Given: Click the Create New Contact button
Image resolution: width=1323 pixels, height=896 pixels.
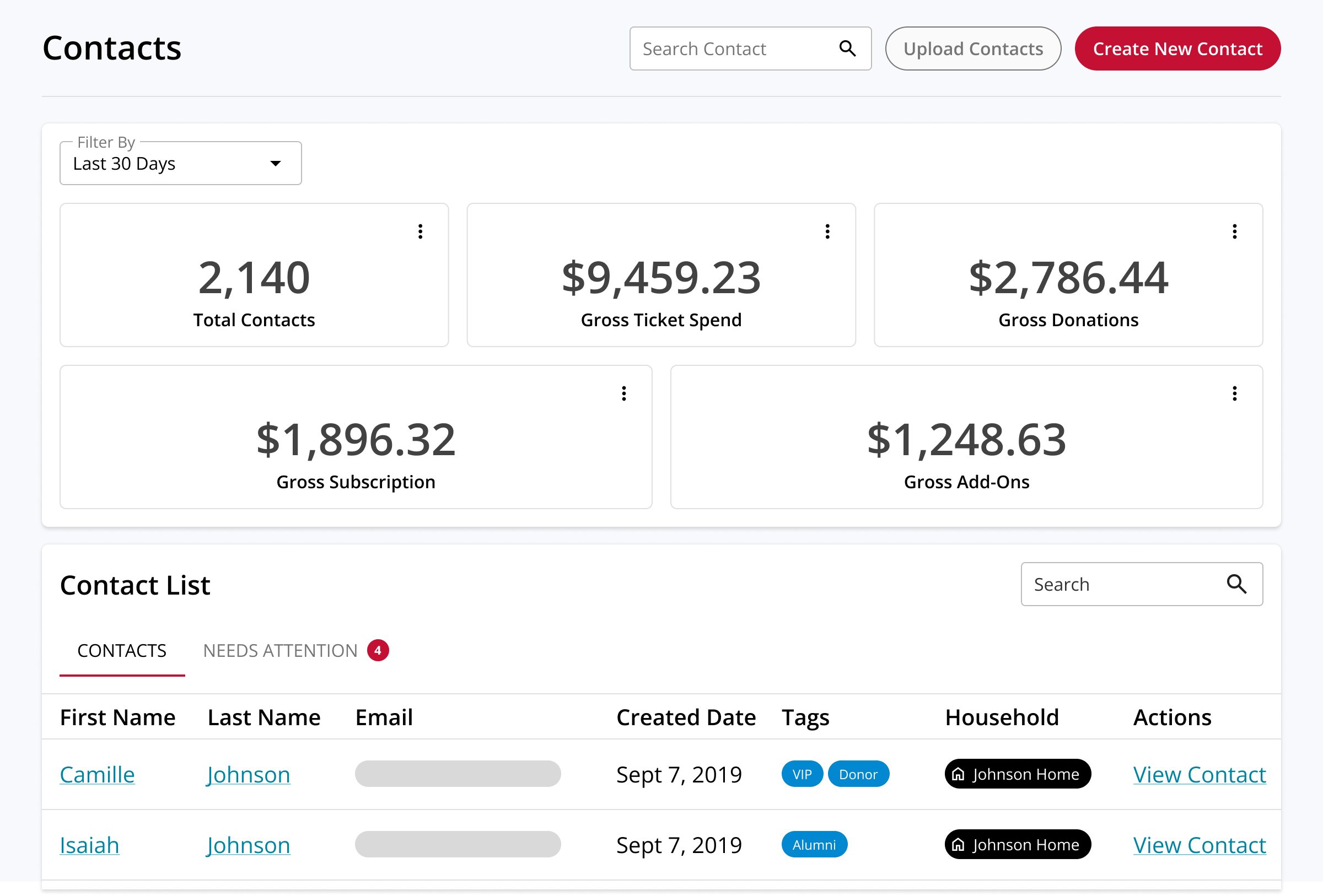Looking at the screenshot, I should pyautogui.click(x=1177, y=48).
